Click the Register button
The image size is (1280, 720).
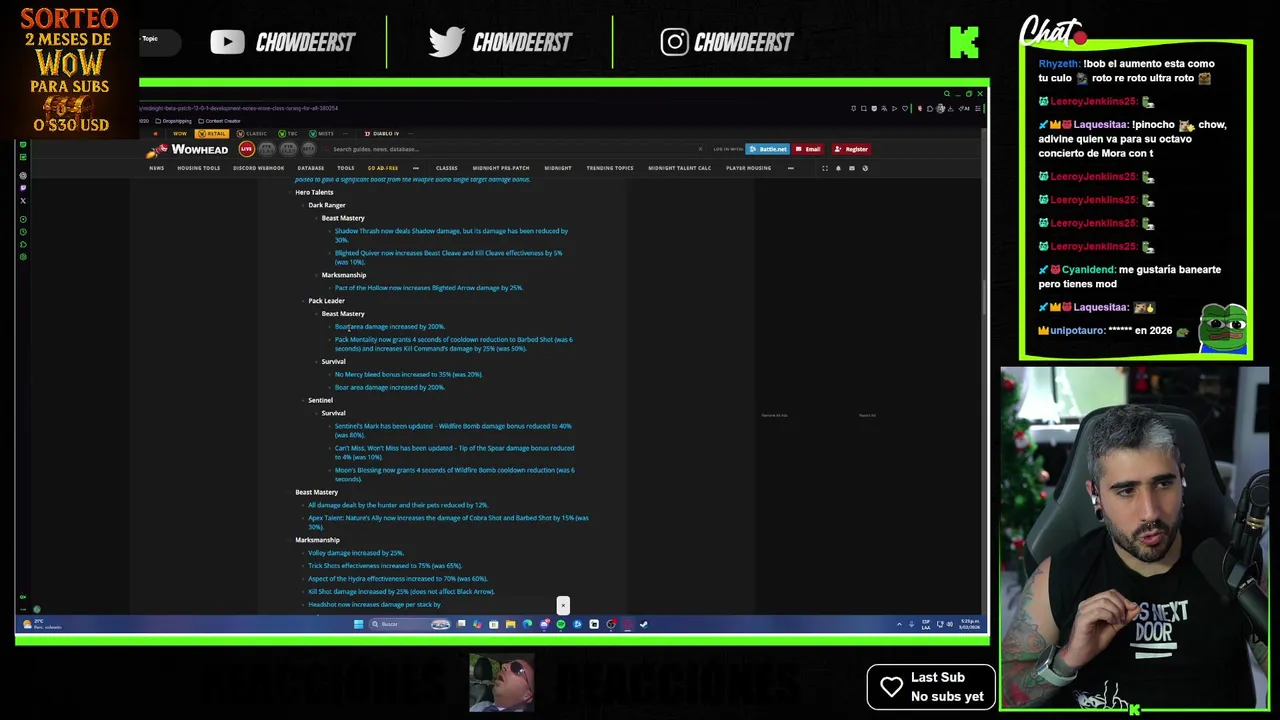point(851,149)
